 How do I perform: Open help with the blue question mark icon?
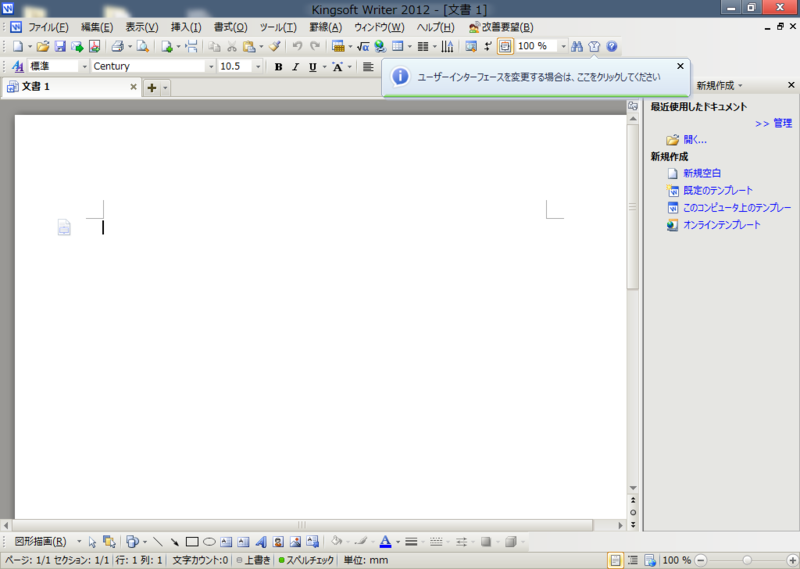(612, 46)
